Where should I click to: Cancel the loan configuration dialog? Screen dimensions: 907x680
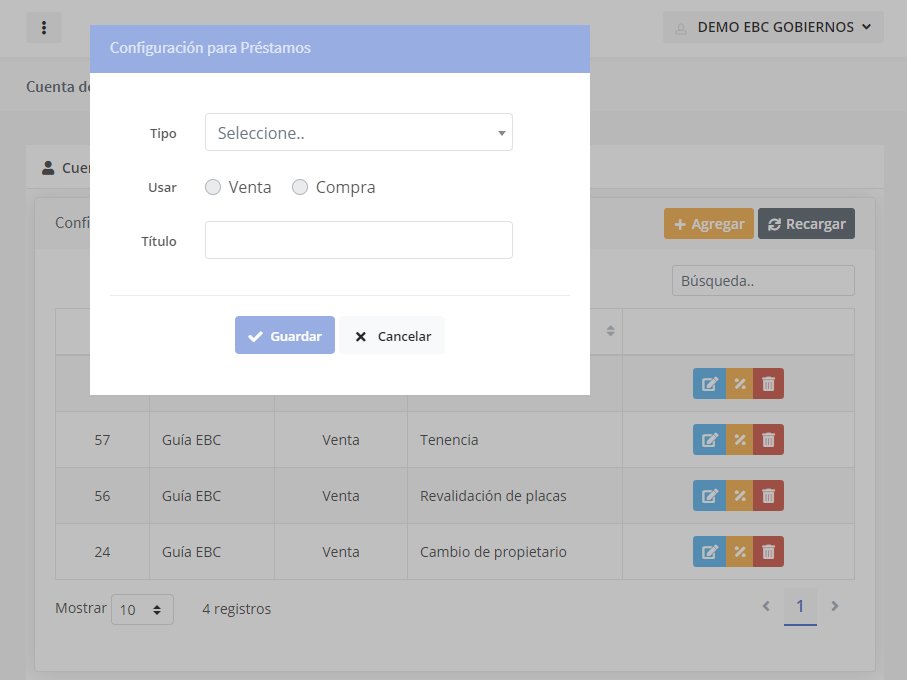[392, 336]
